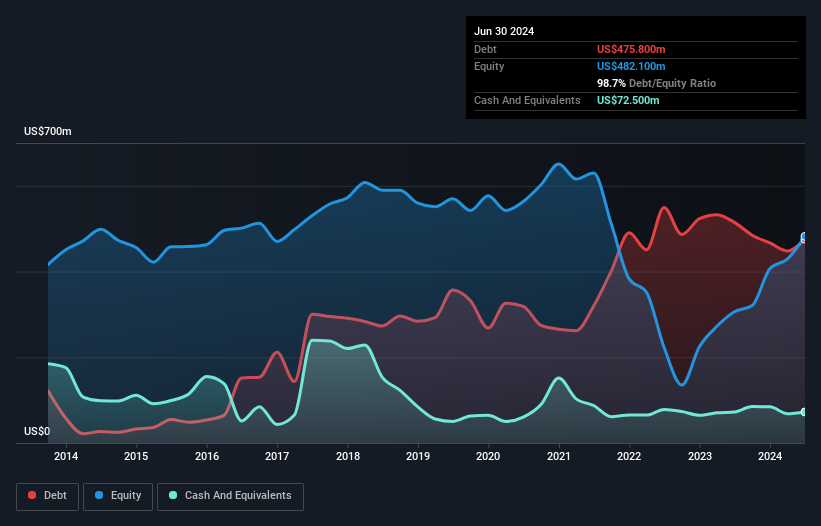Click the red Debt legend dot

click(32, 495)
